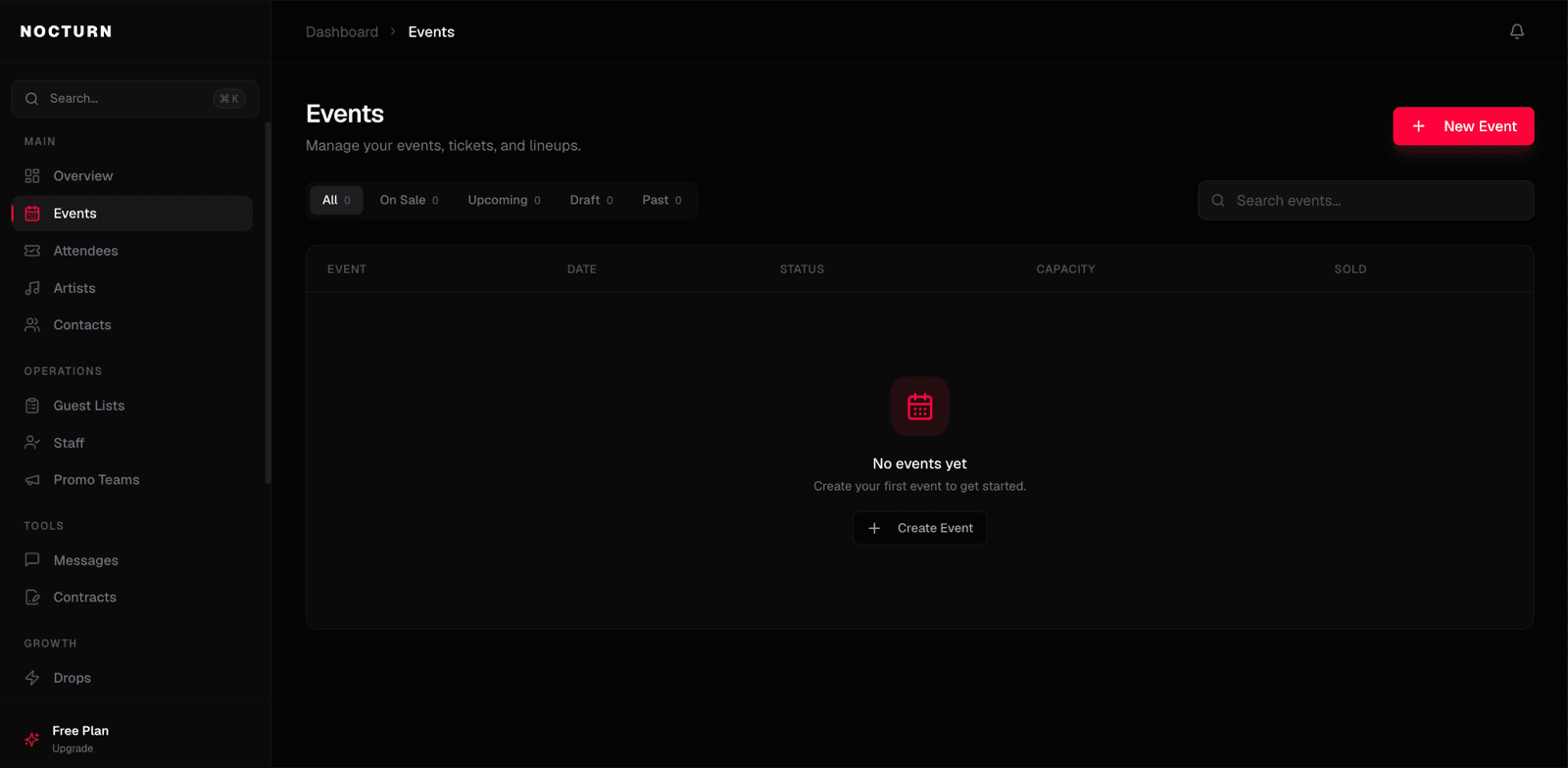Click the Guest Lists clipboard icon
1568x768 pixels.
coord(32,406)
